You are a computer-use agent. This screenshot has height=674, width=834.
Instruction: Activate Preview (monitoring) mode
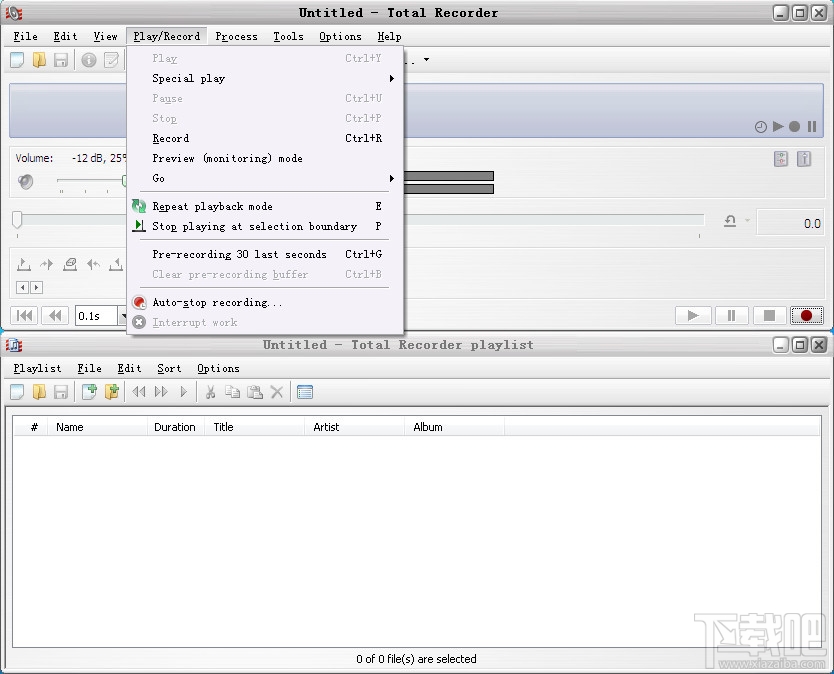click(x=213, y=158)
